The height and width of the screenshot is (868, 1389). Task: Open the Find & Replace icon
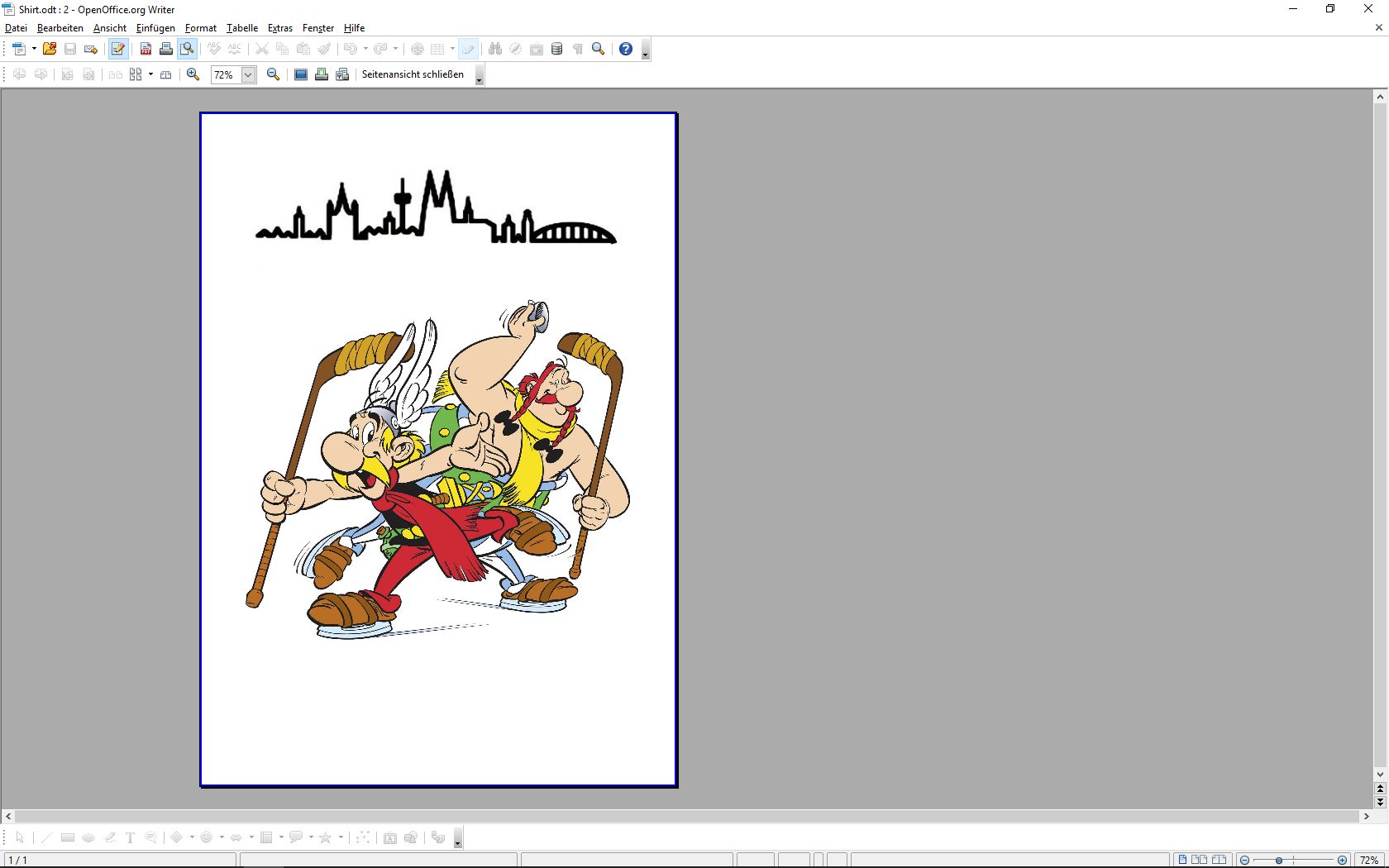pos(494,50)
